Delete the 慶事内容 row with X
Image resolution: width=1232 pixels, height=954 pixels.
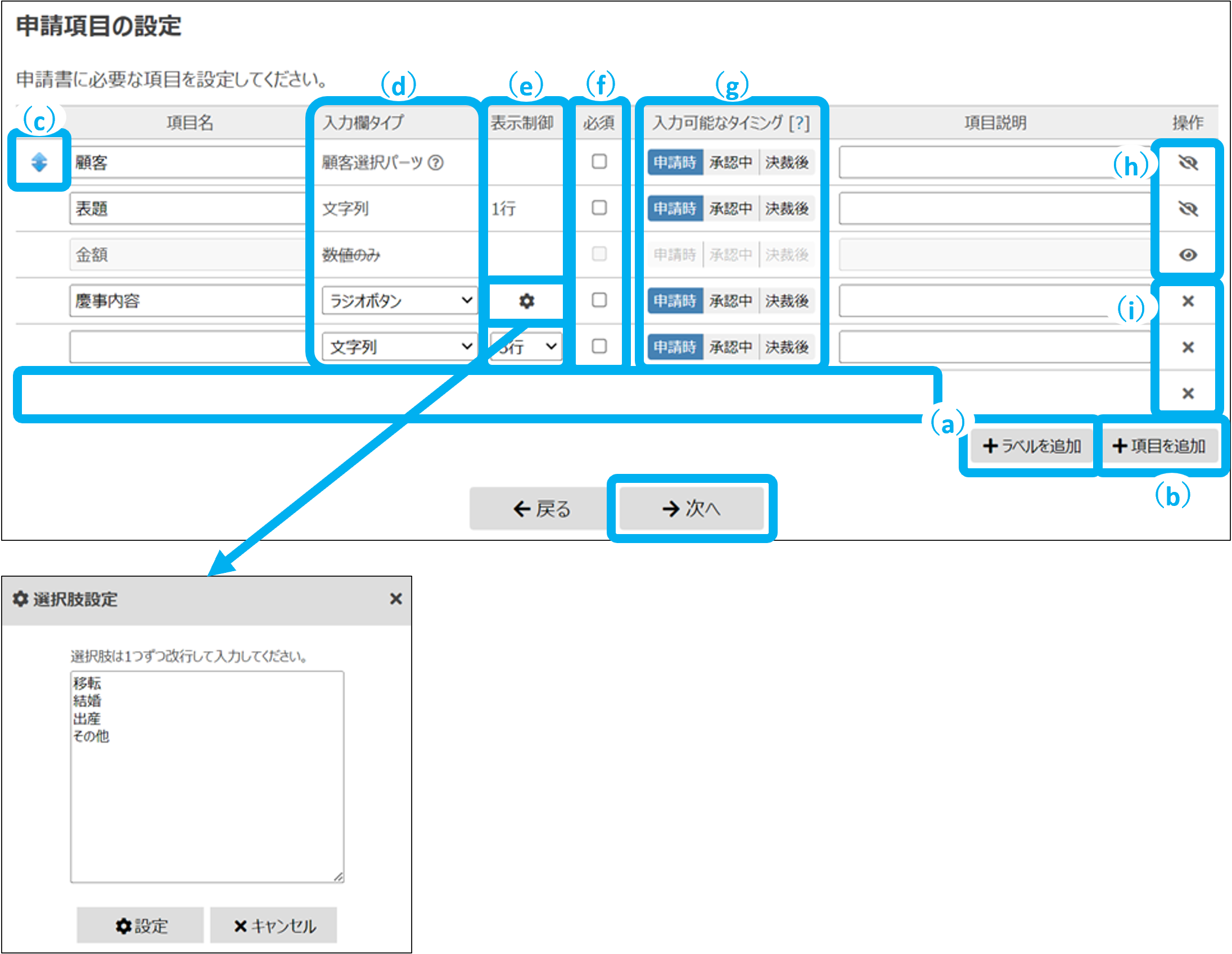point(1188,301)
